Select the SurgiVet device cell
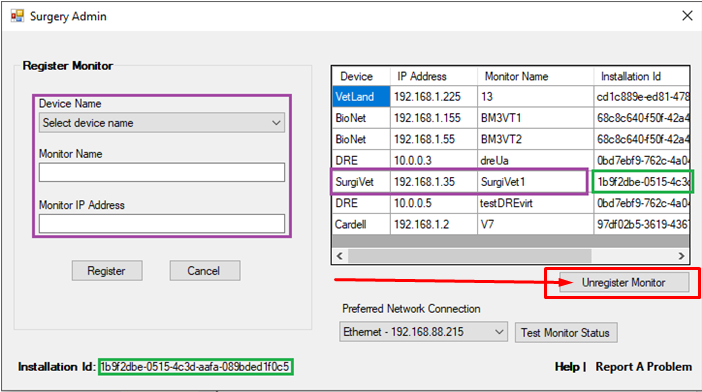 click(361, 182)
